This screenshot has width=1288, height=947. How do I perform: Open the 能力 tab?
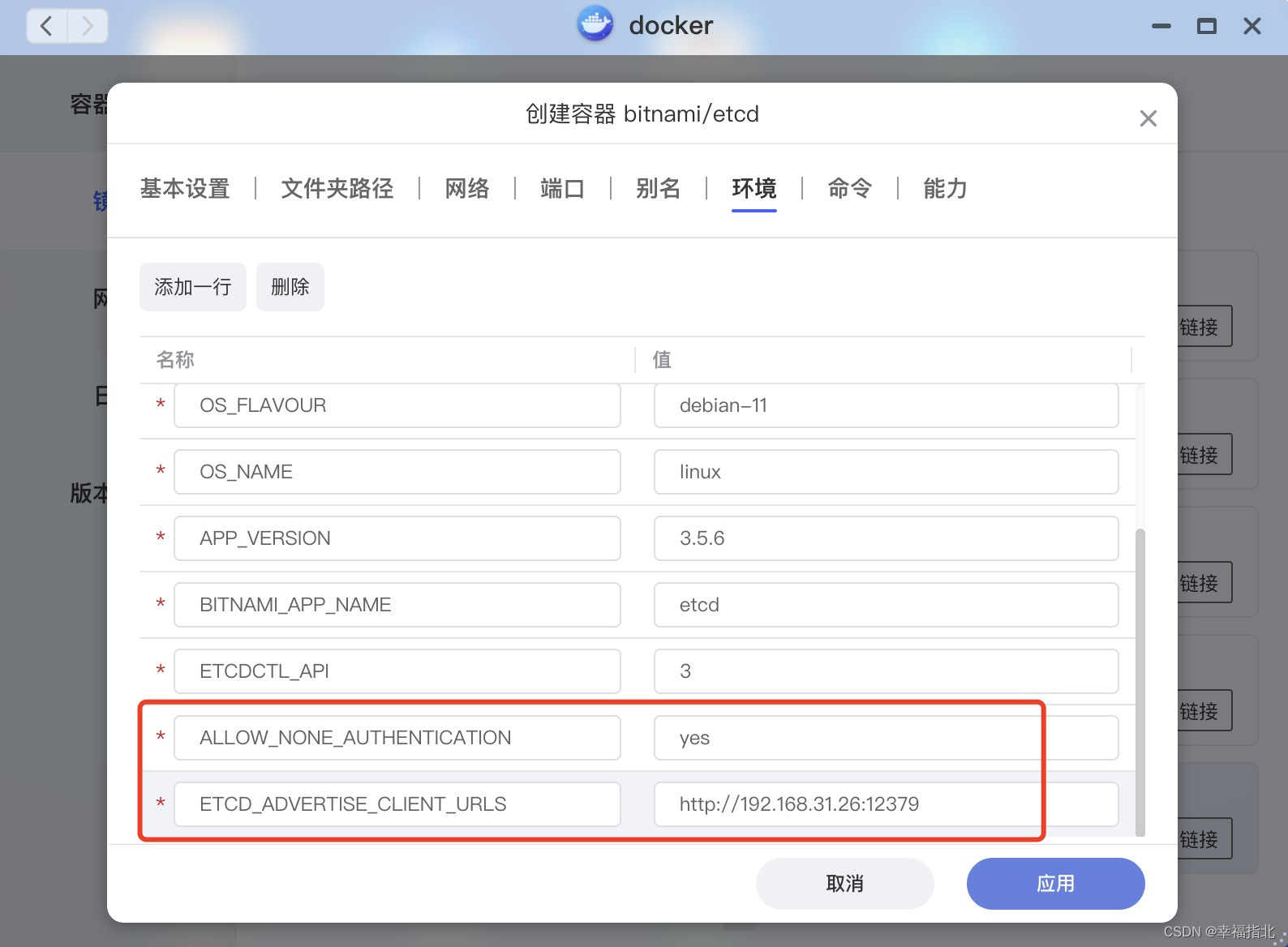tap(945, 188)
